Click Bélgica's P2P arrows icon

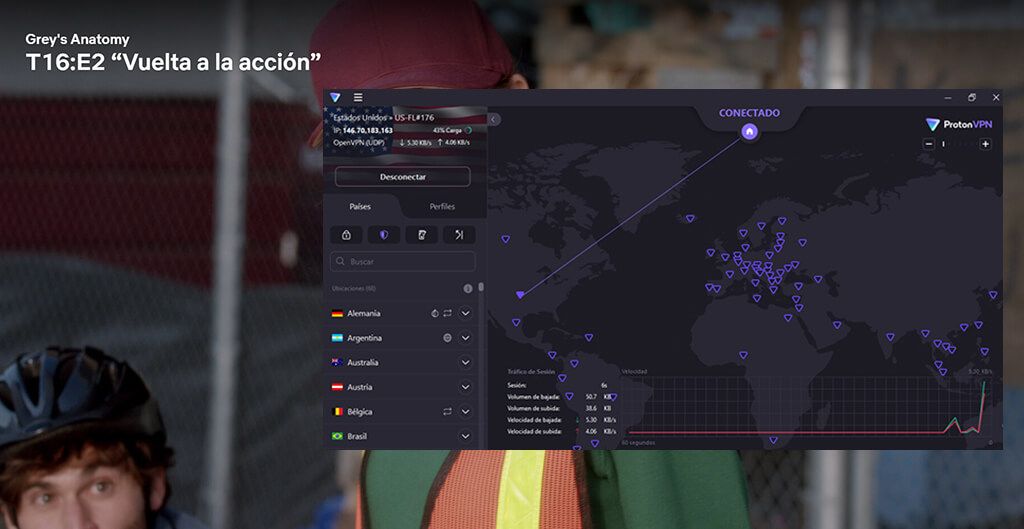click(x=447, y=411)
